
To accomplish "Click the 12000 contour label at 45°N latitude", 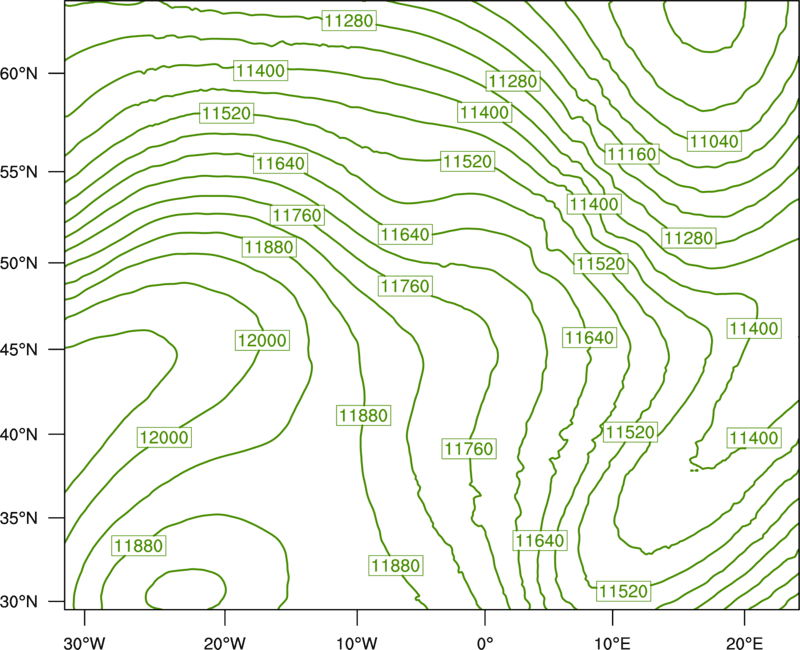I will (x=263, y=340).
